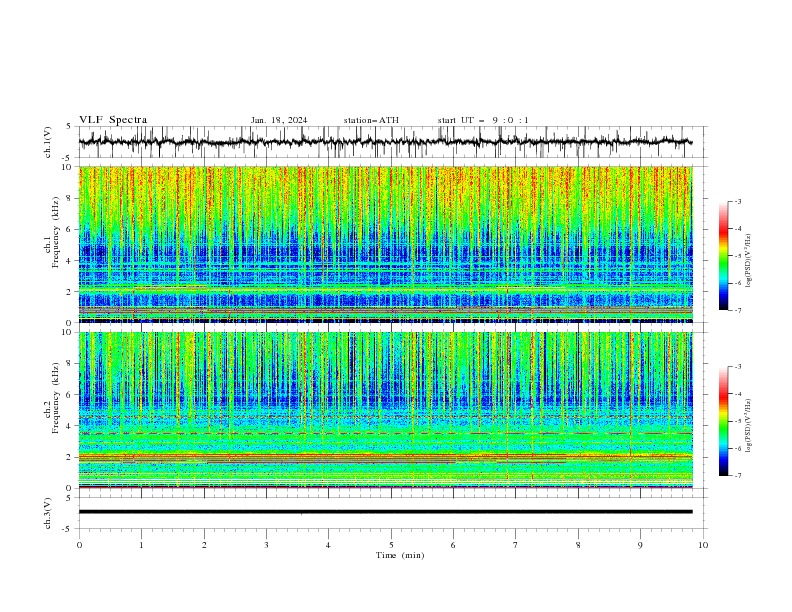Select the ch.1 "Frequency (kHz)" axis label
This screenshot has height=612, width=792.
click(x=56, y=232)
